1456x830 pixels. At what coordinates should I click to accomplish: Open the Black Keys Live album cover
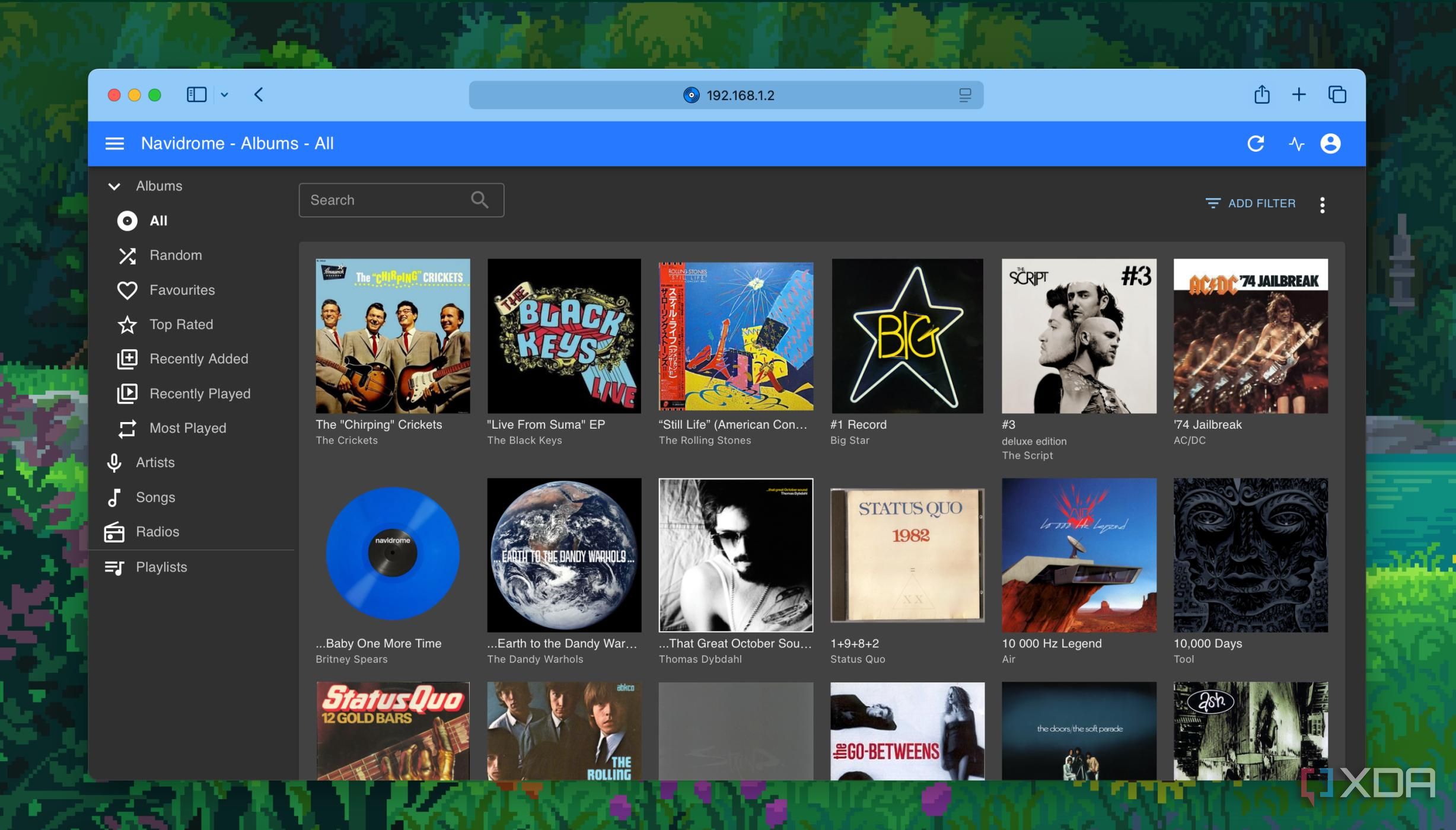pos(564,336)
